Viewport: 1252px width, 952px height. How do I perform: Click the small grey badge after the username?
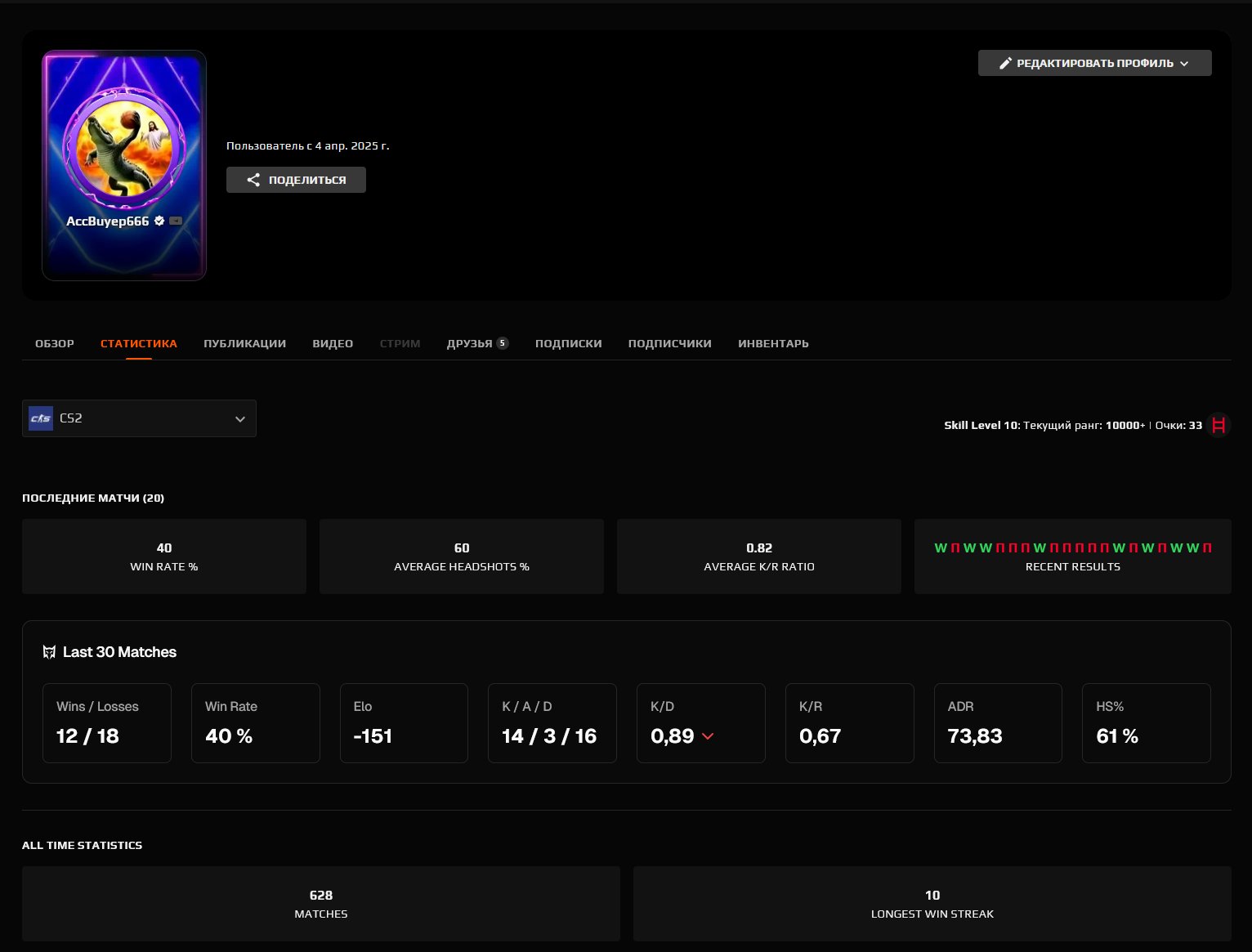pos(176,221)
